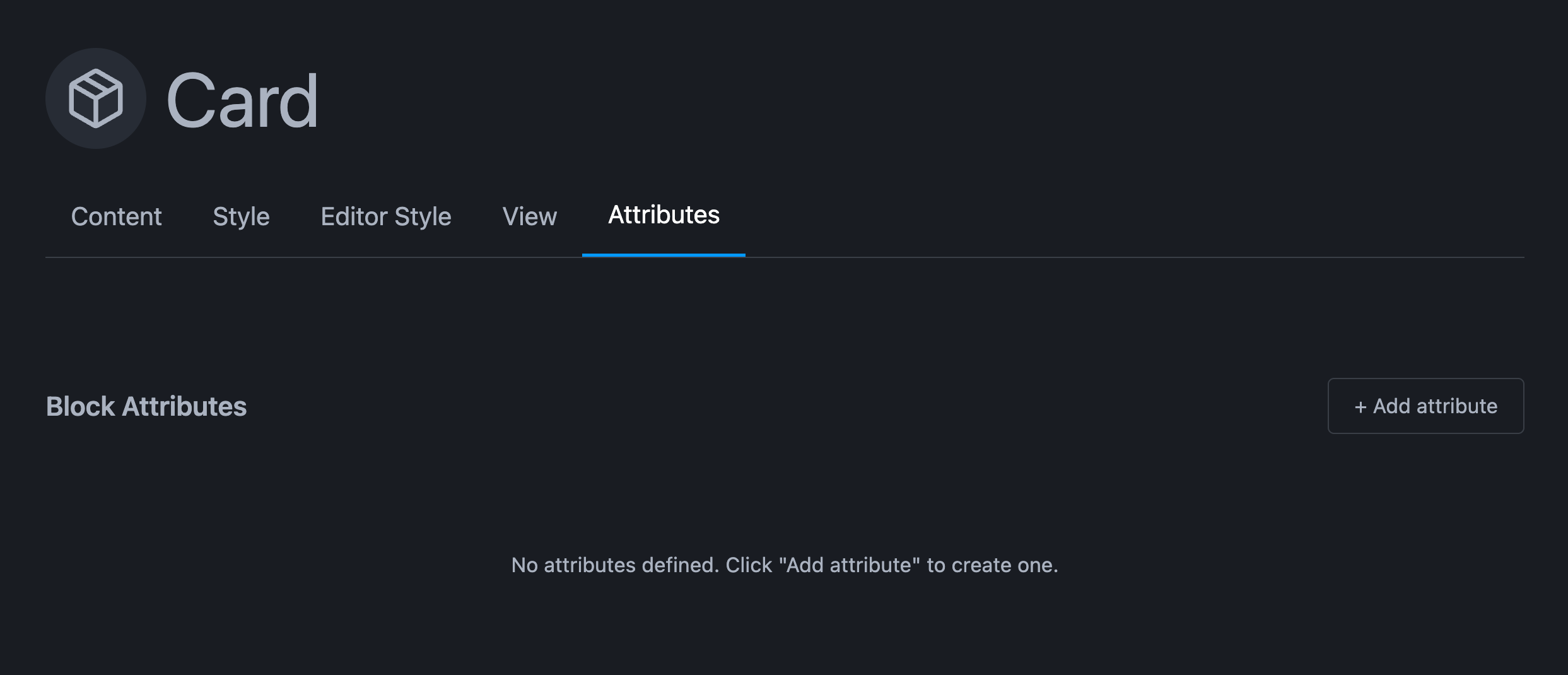Select the Editor Style tab
This screenshot has height=675, width=1568.
click(x=385, y=216)
